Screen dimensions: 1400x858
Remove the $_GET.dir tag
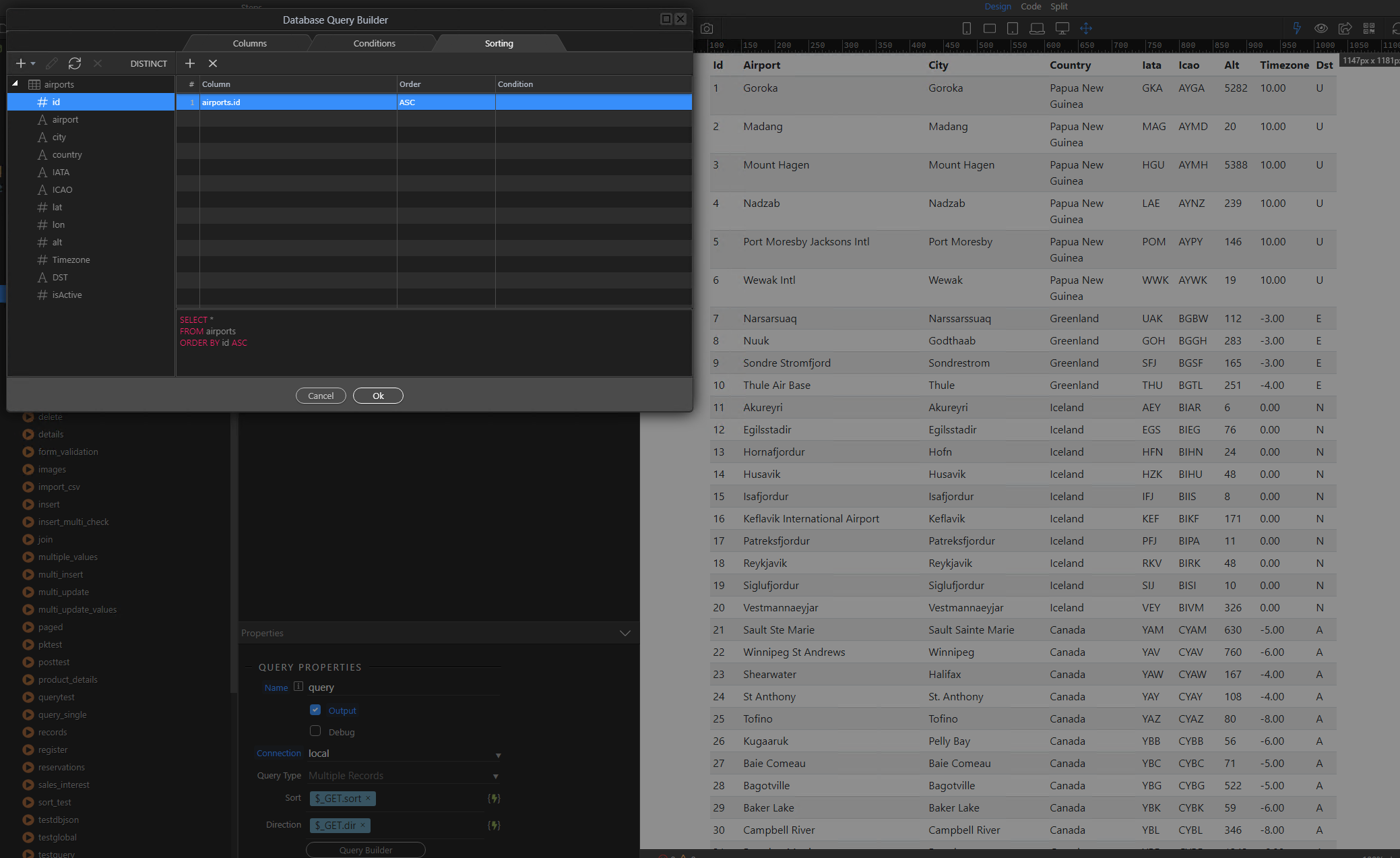362,825
